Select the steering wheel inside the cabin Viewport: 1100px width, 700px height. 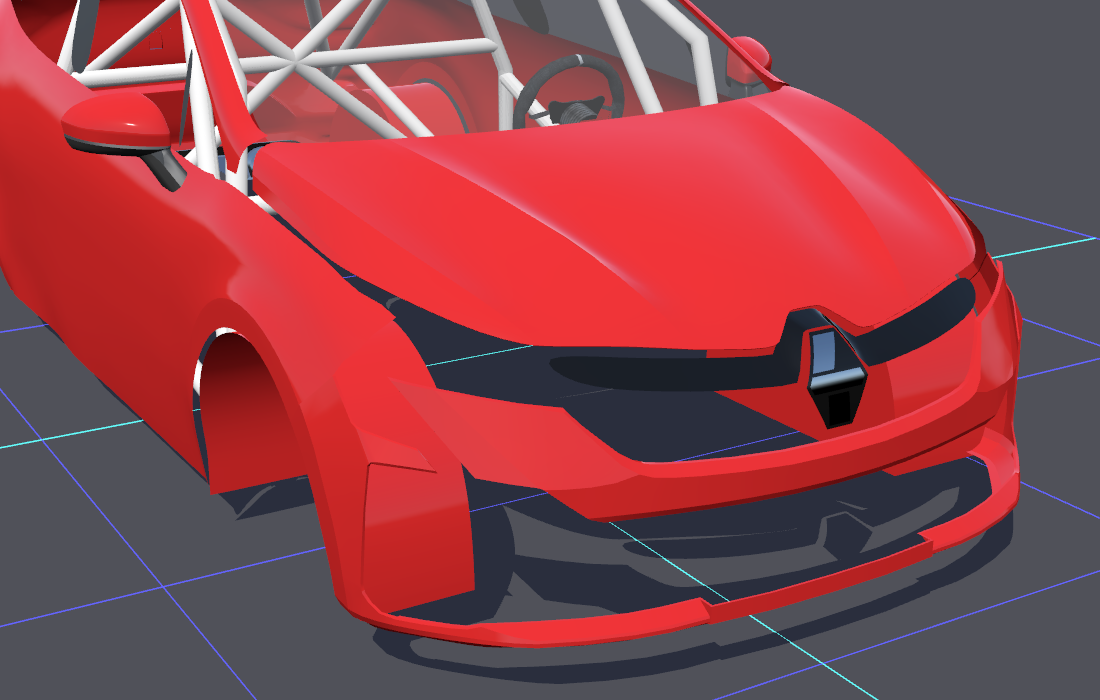pos(568,90)
